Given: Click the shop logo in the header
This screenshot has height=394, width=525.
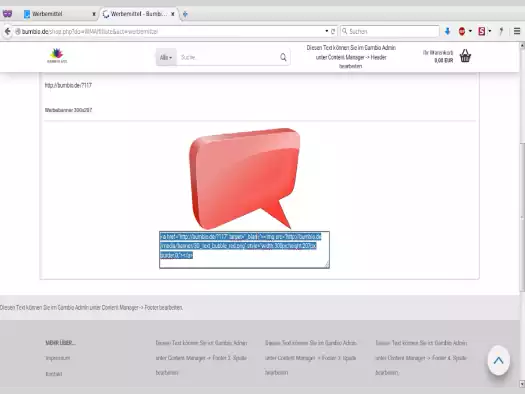Looking at the screenshot, I should [57, 56].
